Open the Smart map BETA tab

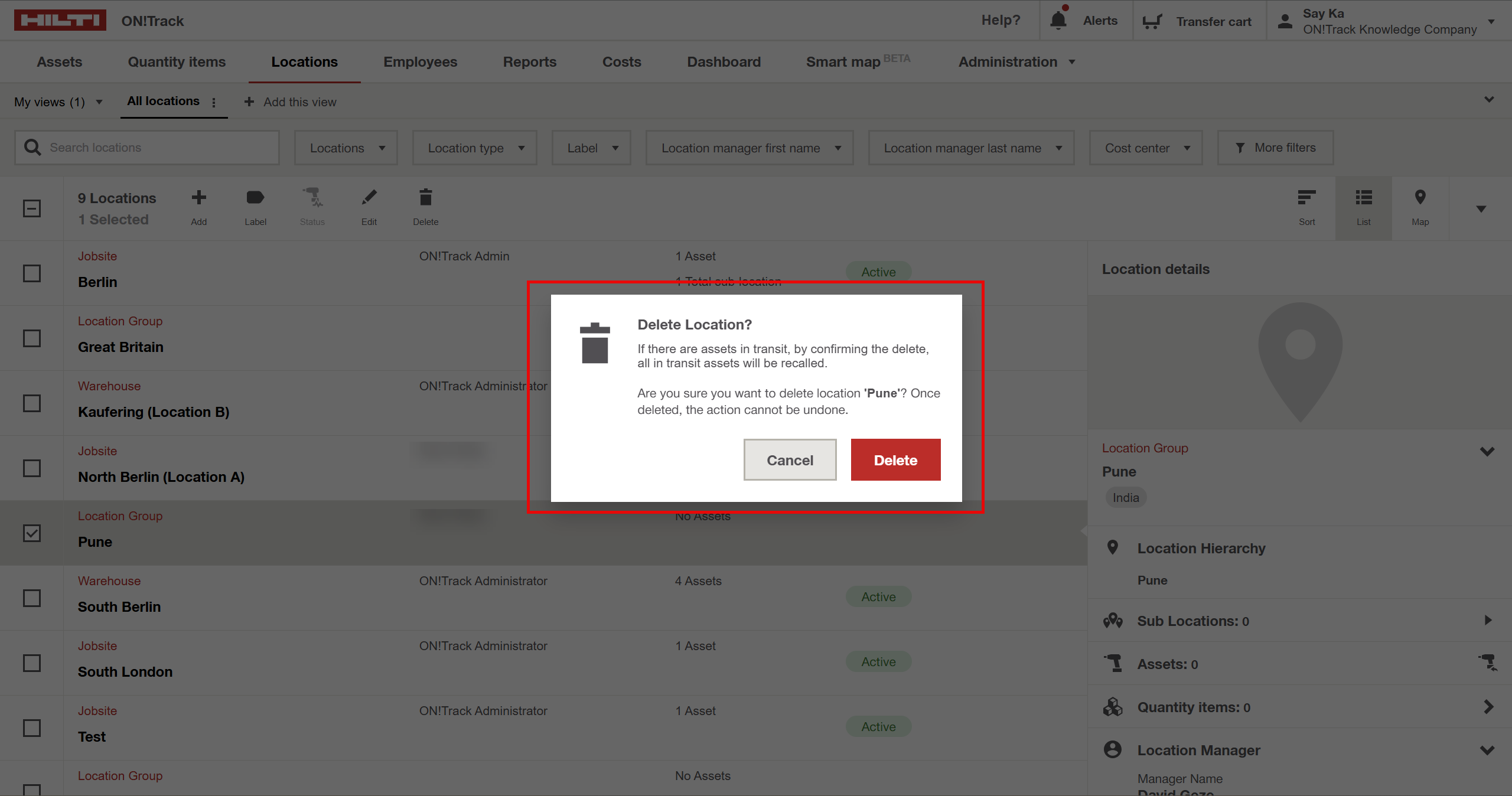click(858, 61)
